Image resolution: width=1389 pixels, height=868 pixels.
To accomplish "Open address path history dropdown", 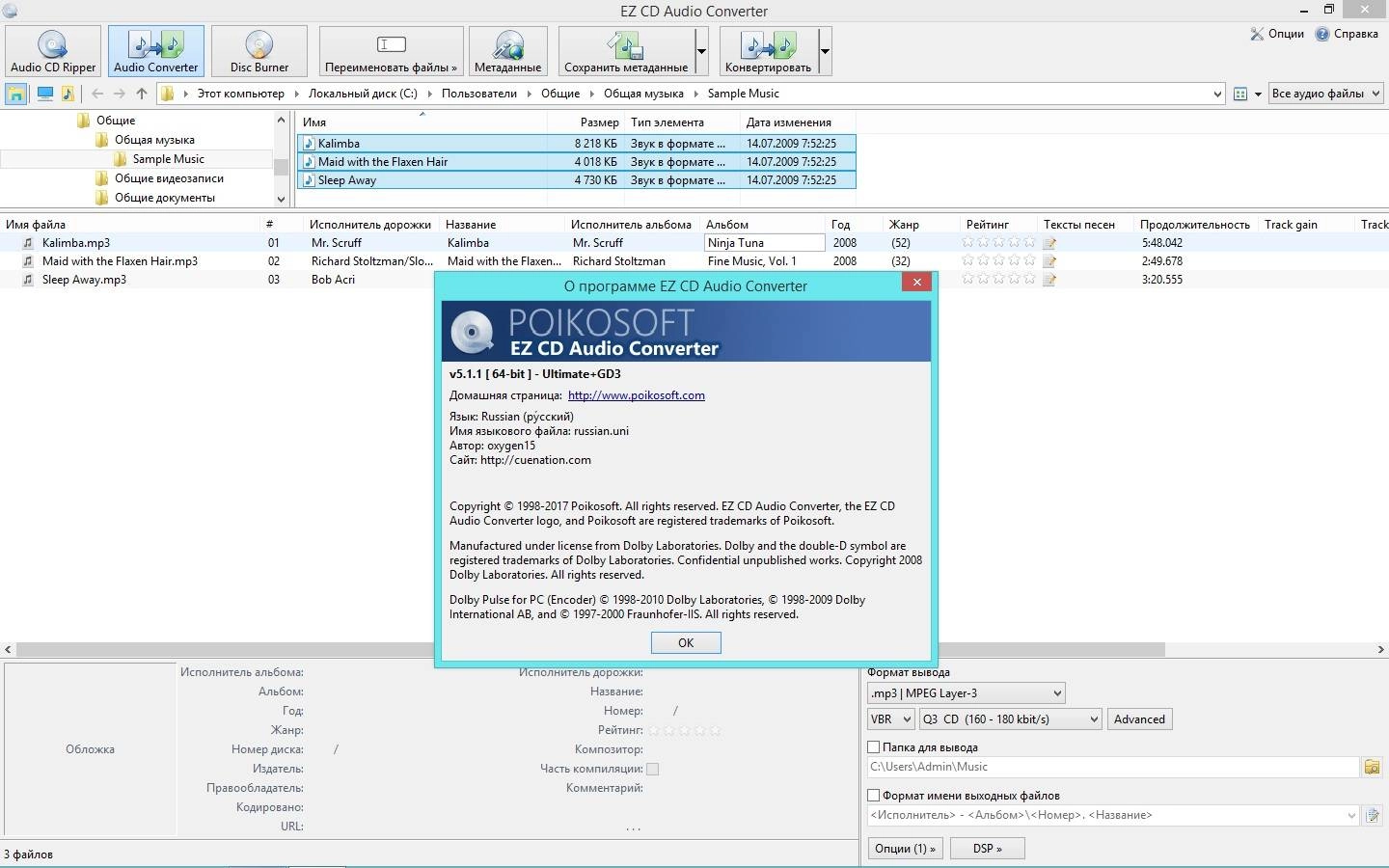I will [1216, 94].
